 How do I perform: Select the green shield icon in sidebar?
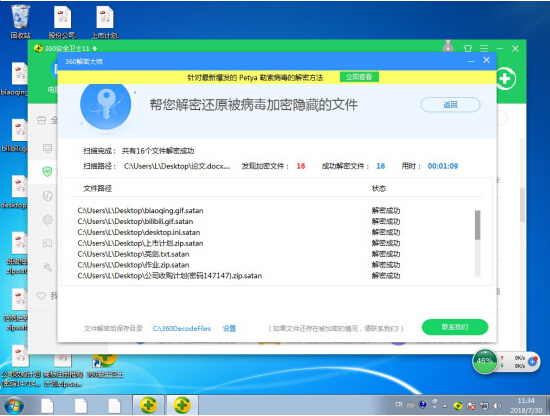(x=47, y=171)
